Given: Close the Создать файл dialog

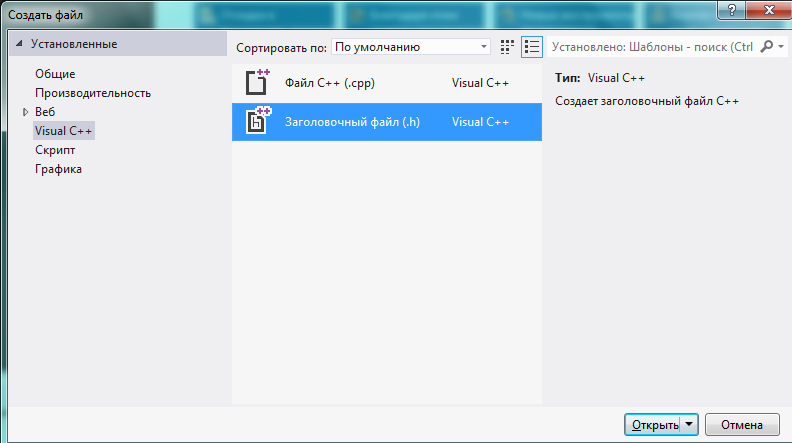Looking at the screenshot, I should (771, 8).
